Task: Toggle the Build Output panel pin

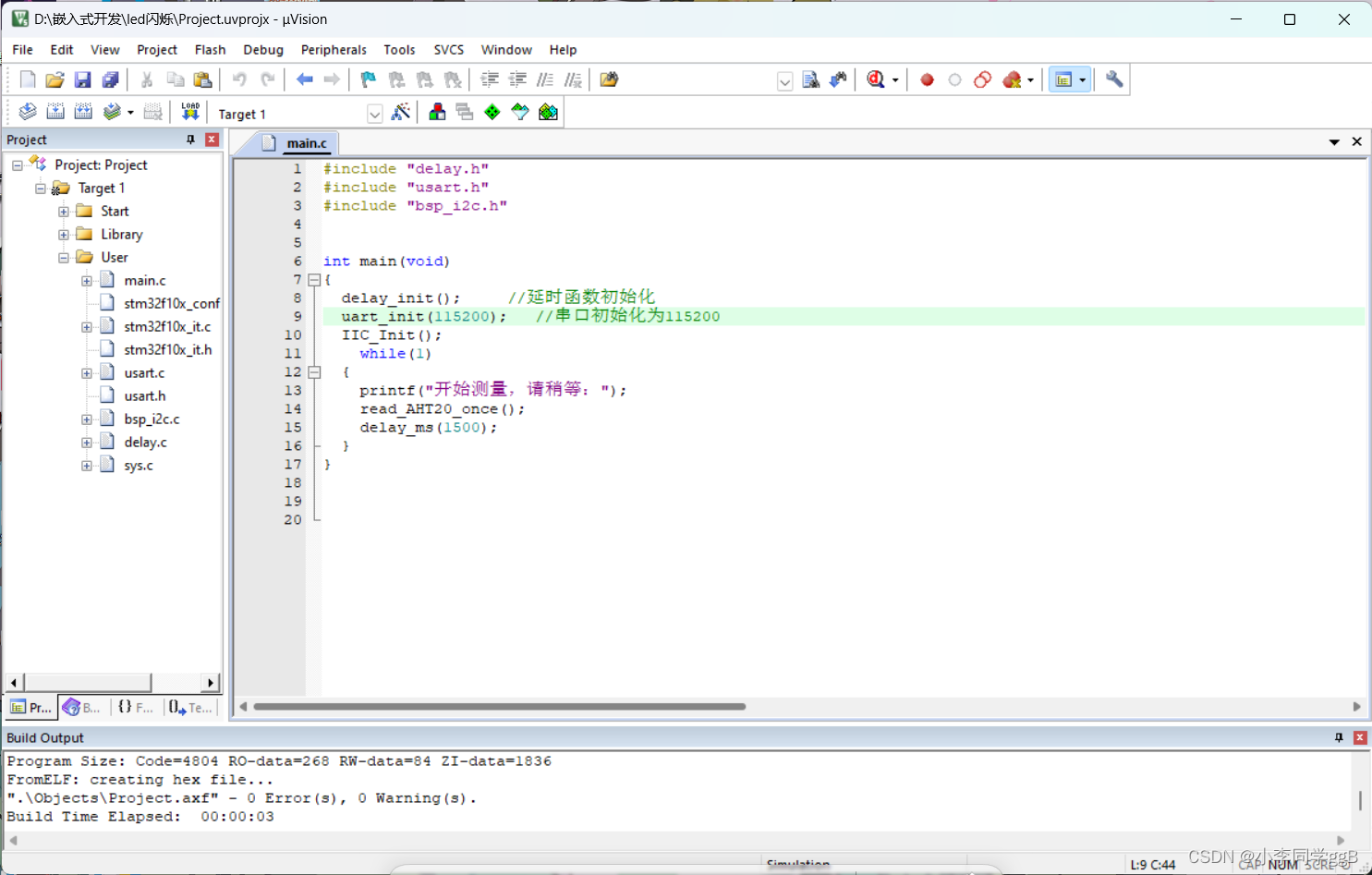Action: click(x=1339, y=737)
